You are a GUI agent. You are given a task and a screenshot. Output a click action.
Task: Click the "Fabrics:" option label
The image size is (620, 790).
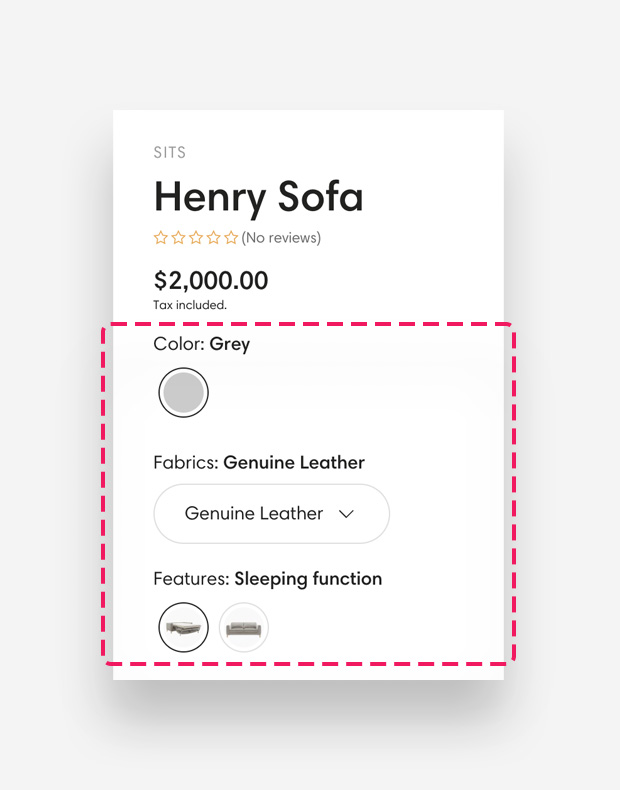click(186, 463)
